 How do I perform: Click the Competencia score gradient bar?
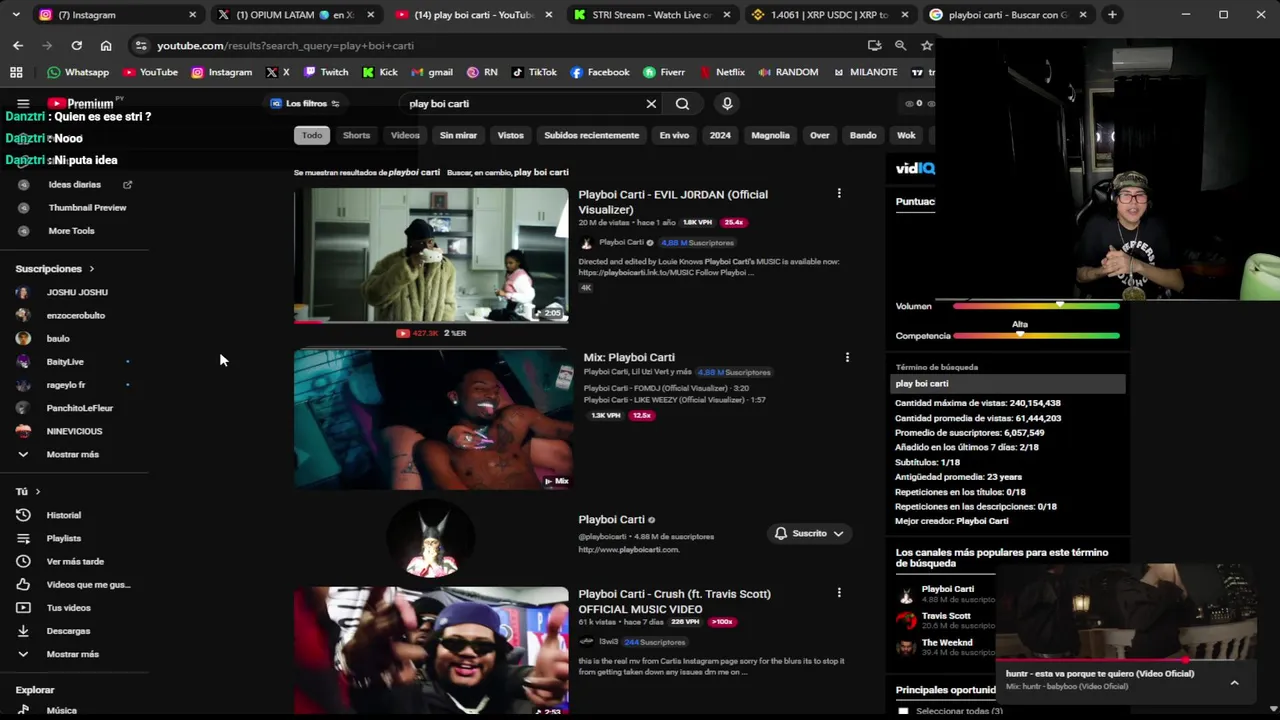click(x=1036, y=336)
